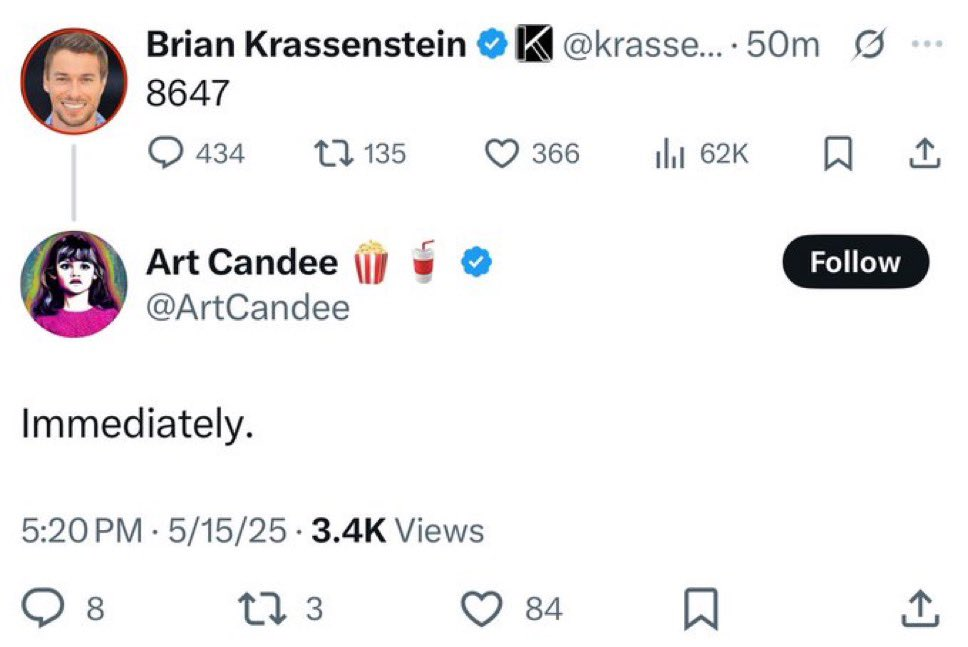Follow Art Candee
Viewport: 968px width, 647px height.
tap(856, 262)
